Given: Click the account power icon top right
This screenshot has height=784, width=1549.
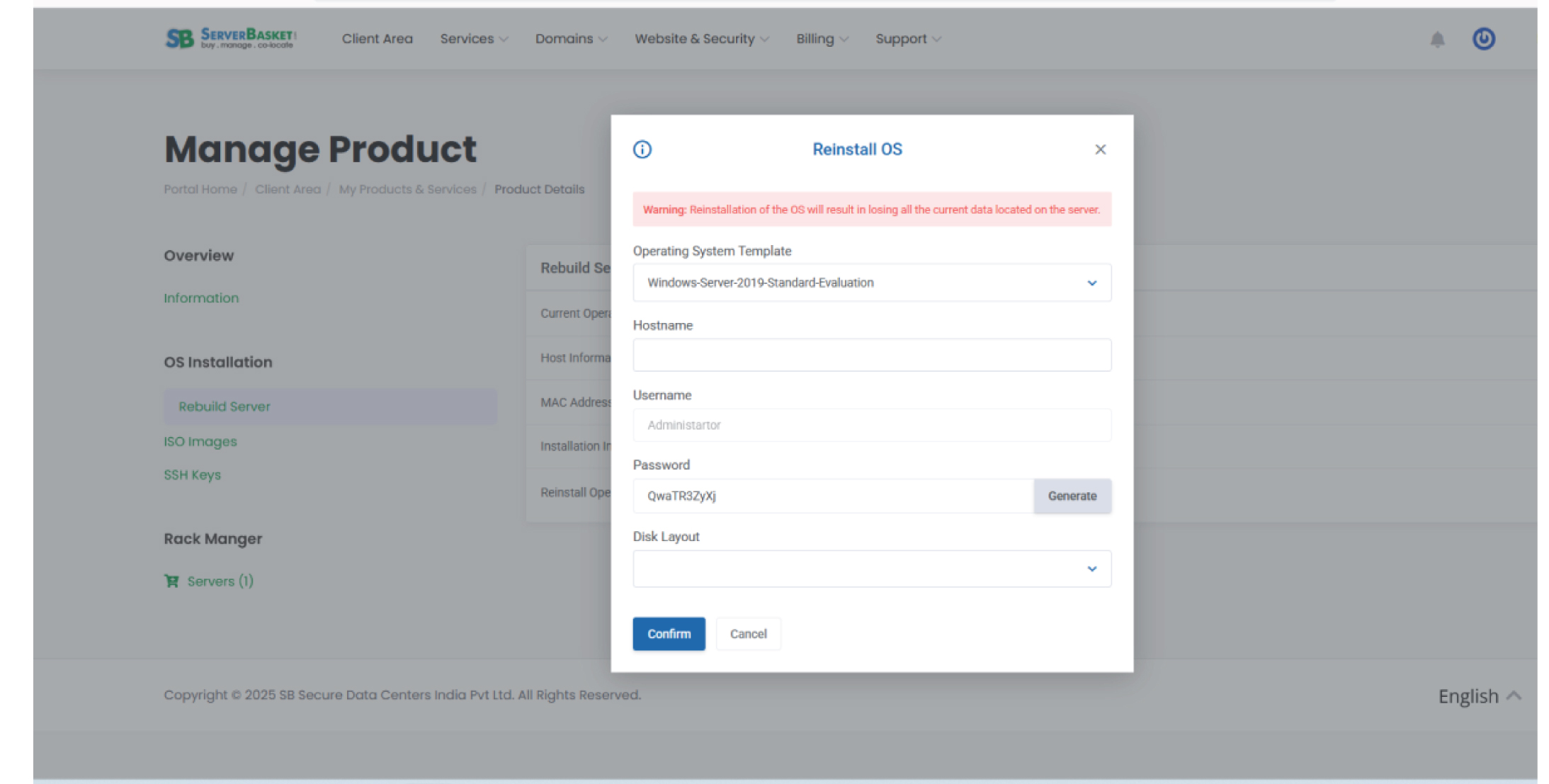Looking at the screenshot, I should click(x=1483, y=39).
